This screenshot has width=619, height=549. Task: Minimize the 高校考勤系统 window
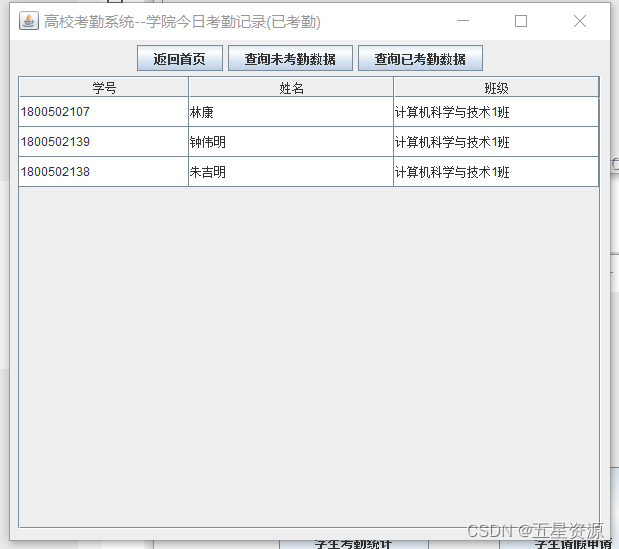click(463, 21)
